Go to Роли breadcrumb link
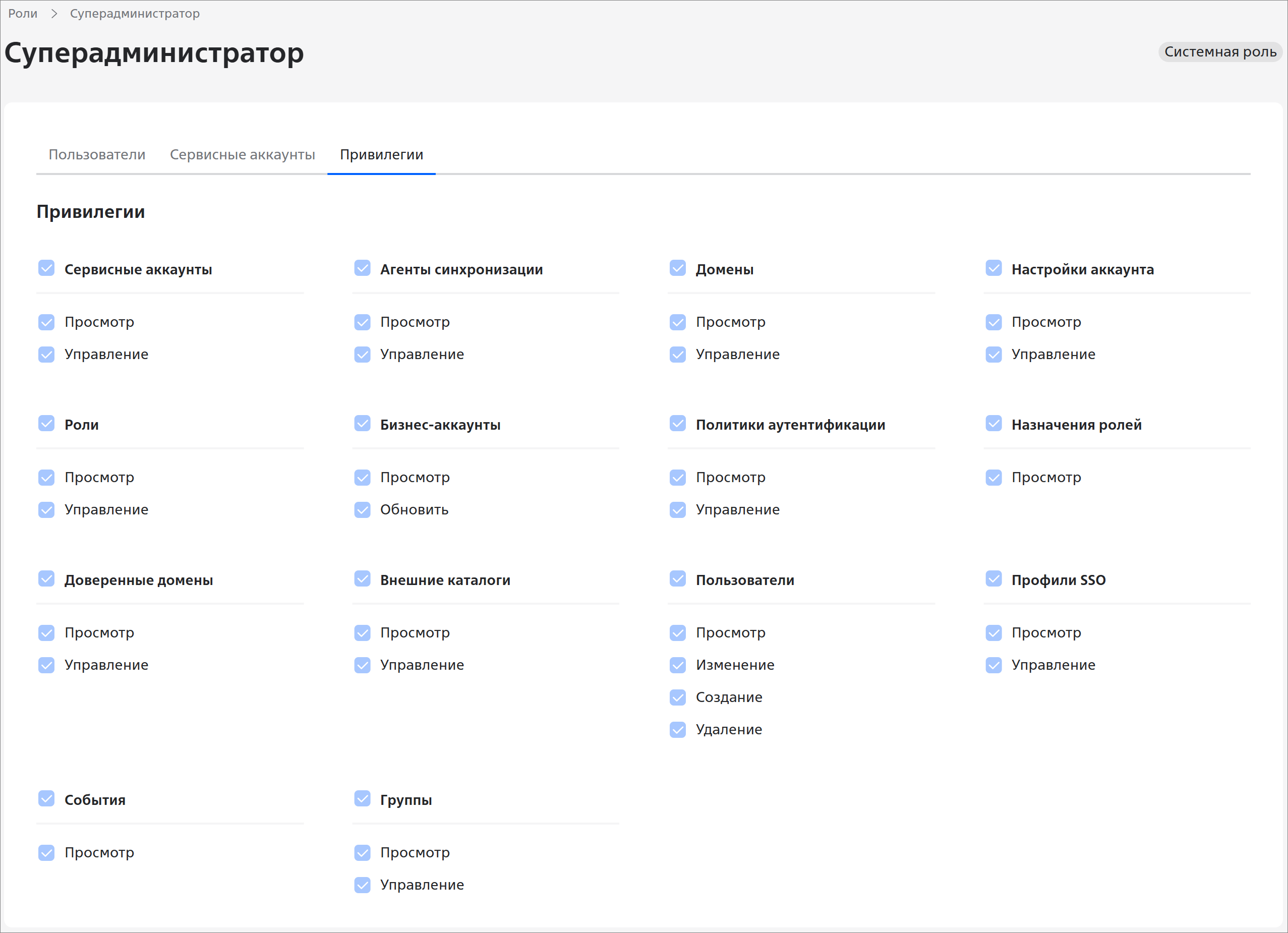Screen dimensions: 1288x933 coord(23,13)
